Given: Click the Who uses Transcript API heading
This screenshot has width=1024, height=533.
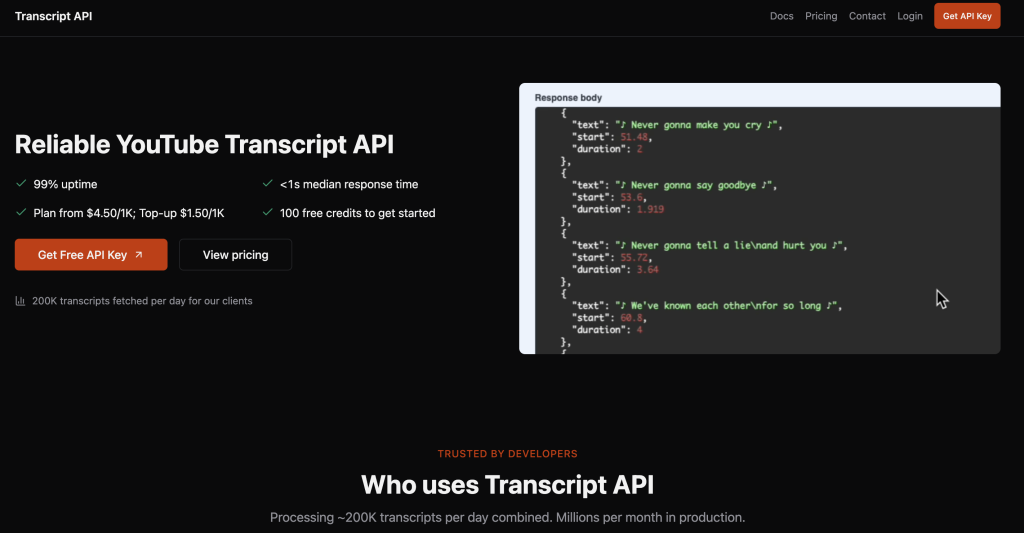Looking at the screenshot, I should point(507,485).
